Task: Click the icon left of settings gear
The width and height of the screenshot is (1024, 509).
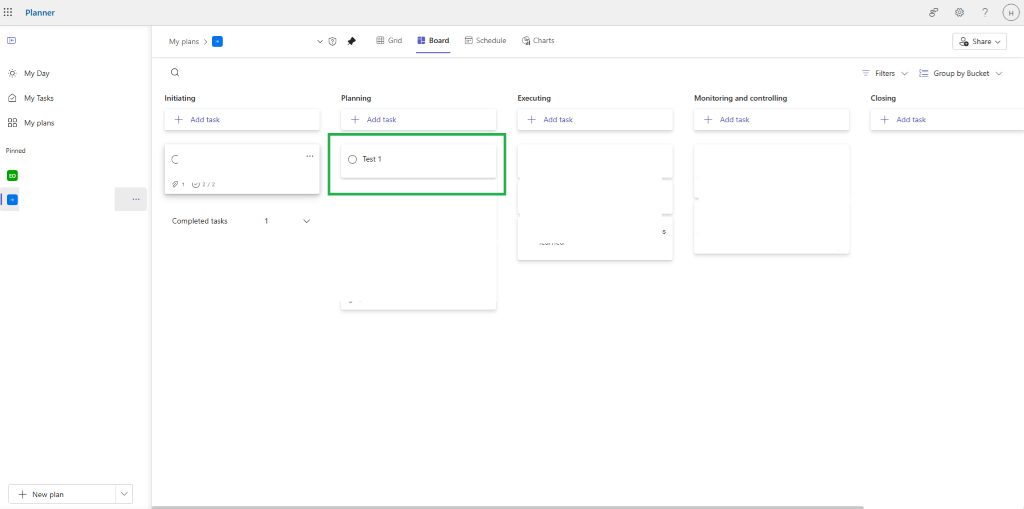Action: [x=934, y=12]
